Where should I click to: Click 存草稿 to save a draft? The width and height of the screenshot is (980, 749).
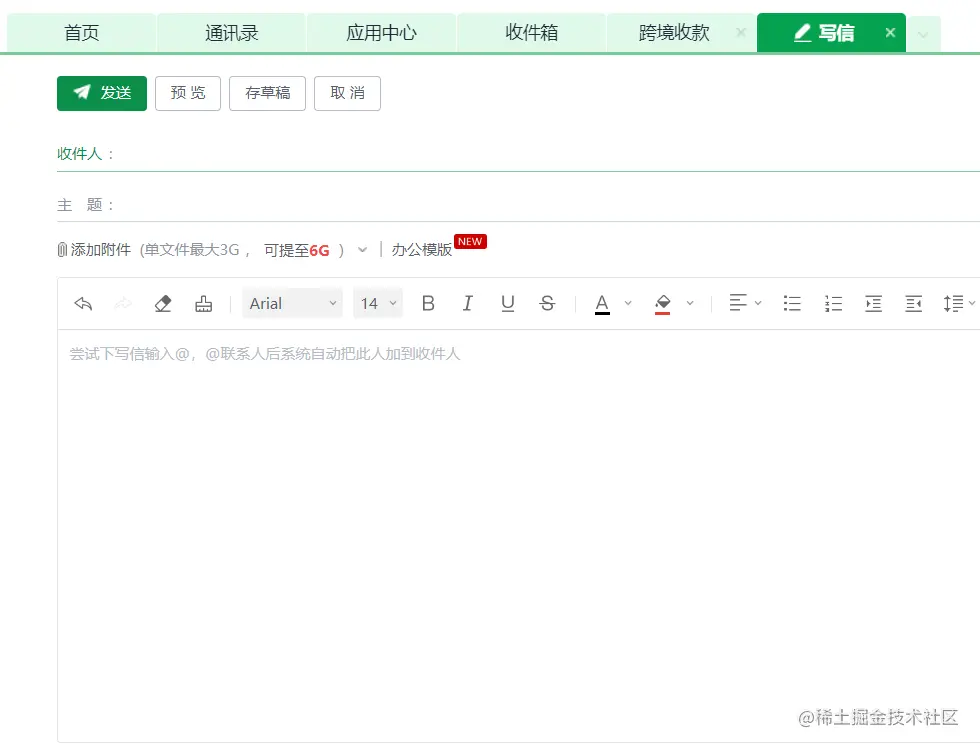(267, 93)
